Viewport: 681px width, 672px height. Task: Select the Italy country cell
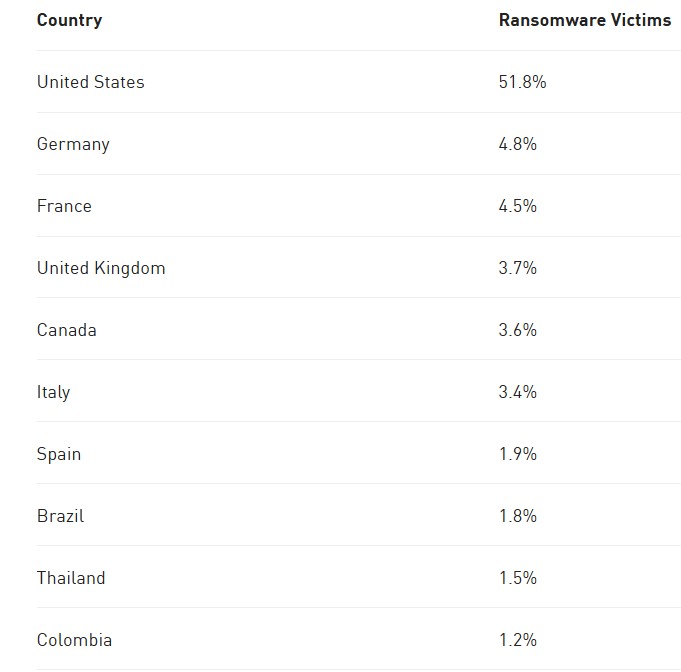(54, 392)
